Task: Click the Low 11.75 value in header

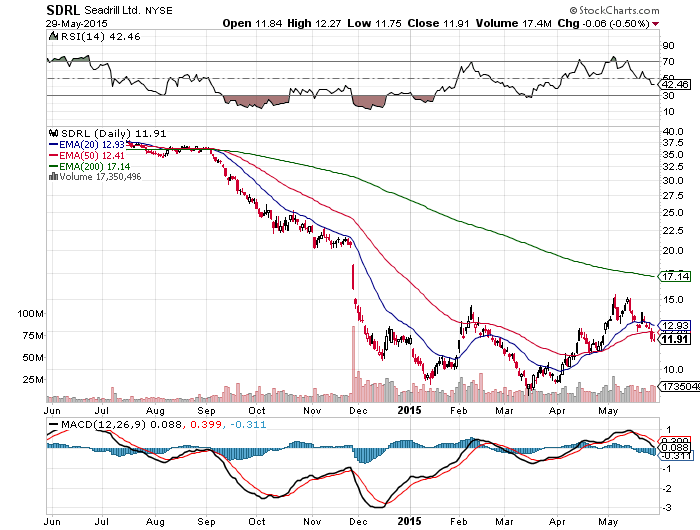Action: click(374, 23)
